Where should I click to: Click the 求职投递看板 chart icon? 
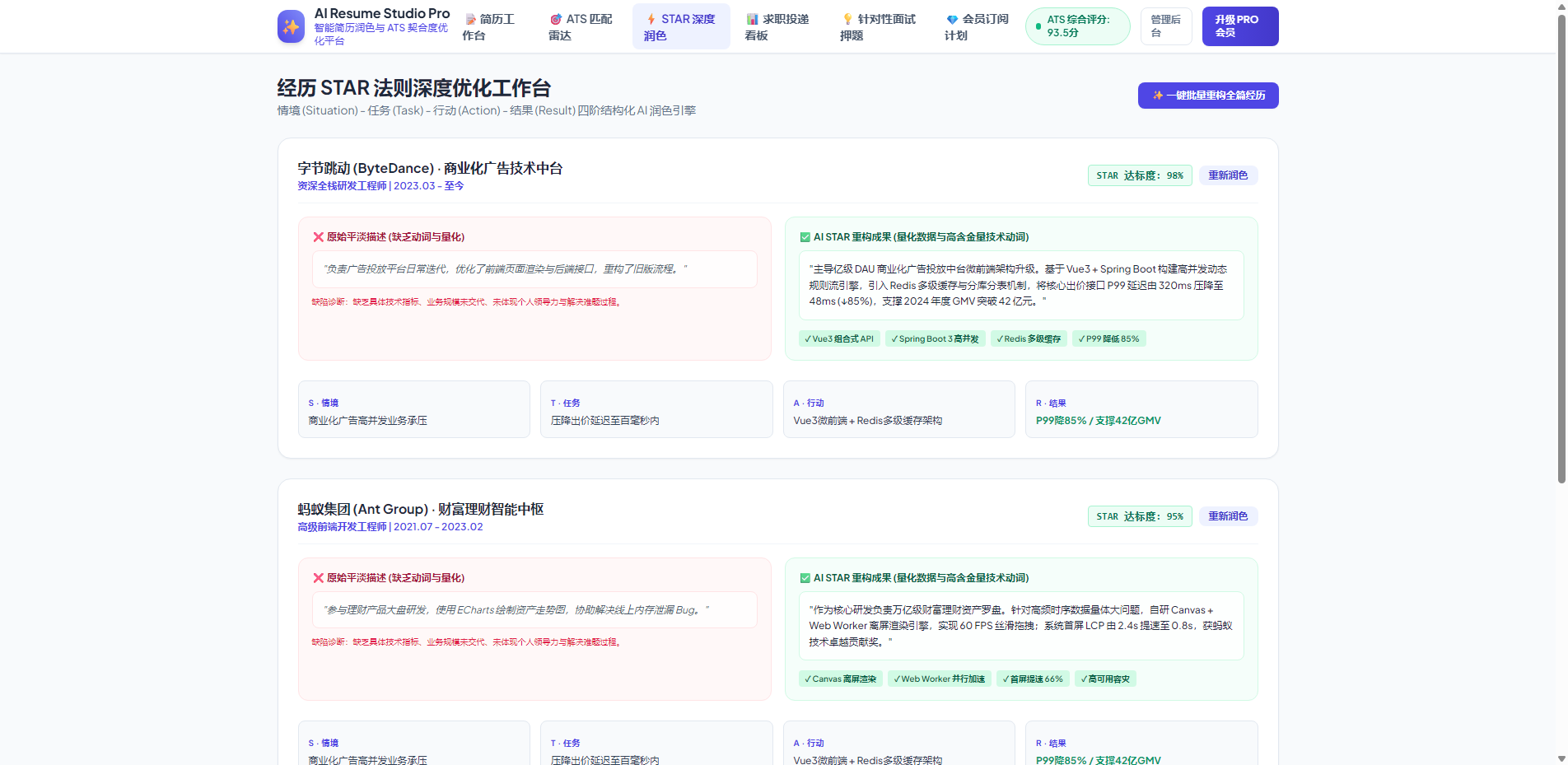tap(752, 19)
